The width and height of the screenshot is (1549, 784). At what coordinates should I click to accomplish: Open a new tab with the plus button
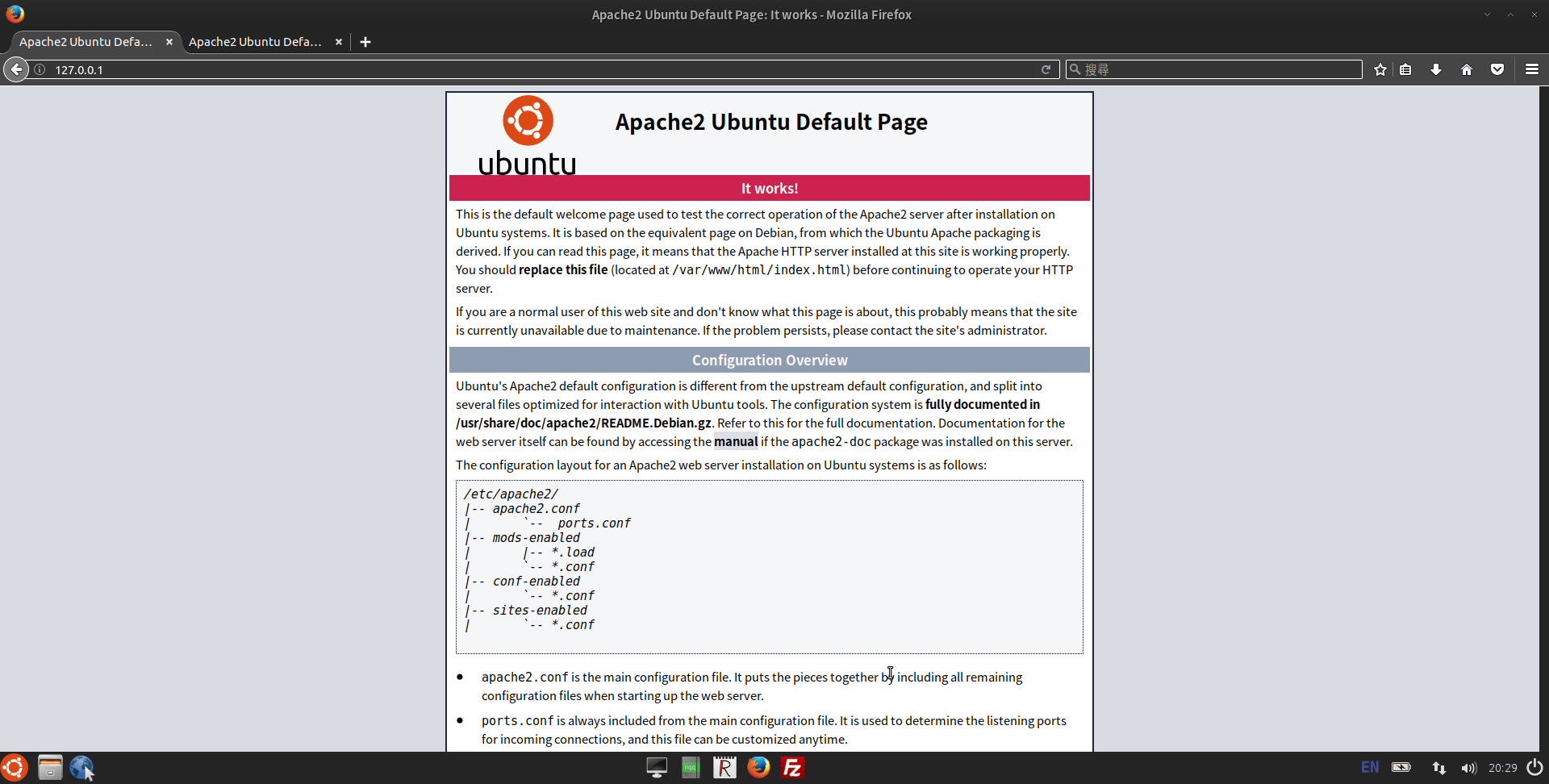[x=365, y=41]
